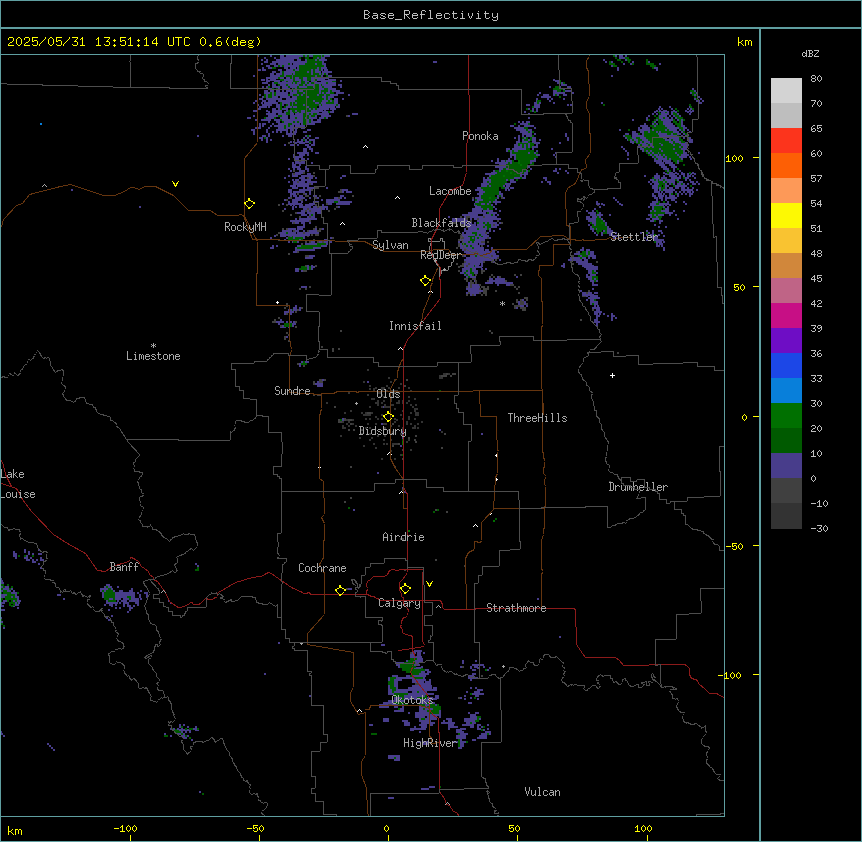
Task: Click the asterisk marker east of RedDeer
Action: [502, 303]
